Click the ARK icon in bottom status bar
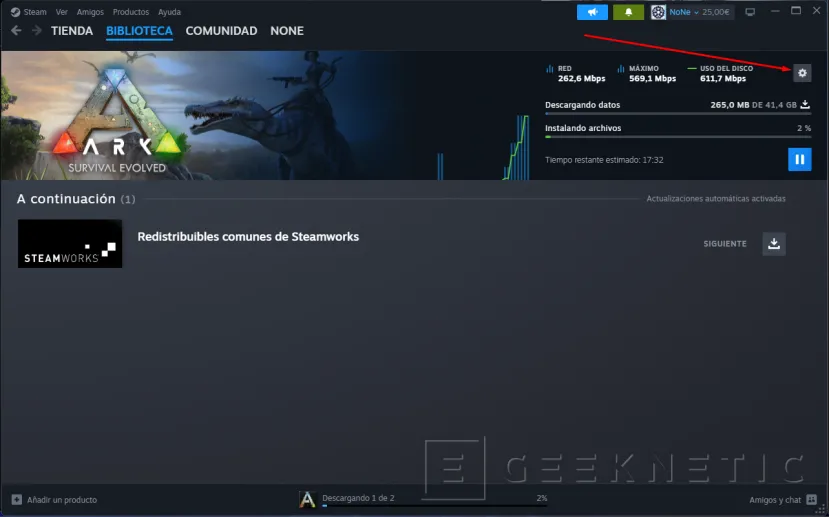This screenshot has height=517, width=829. 307,500
